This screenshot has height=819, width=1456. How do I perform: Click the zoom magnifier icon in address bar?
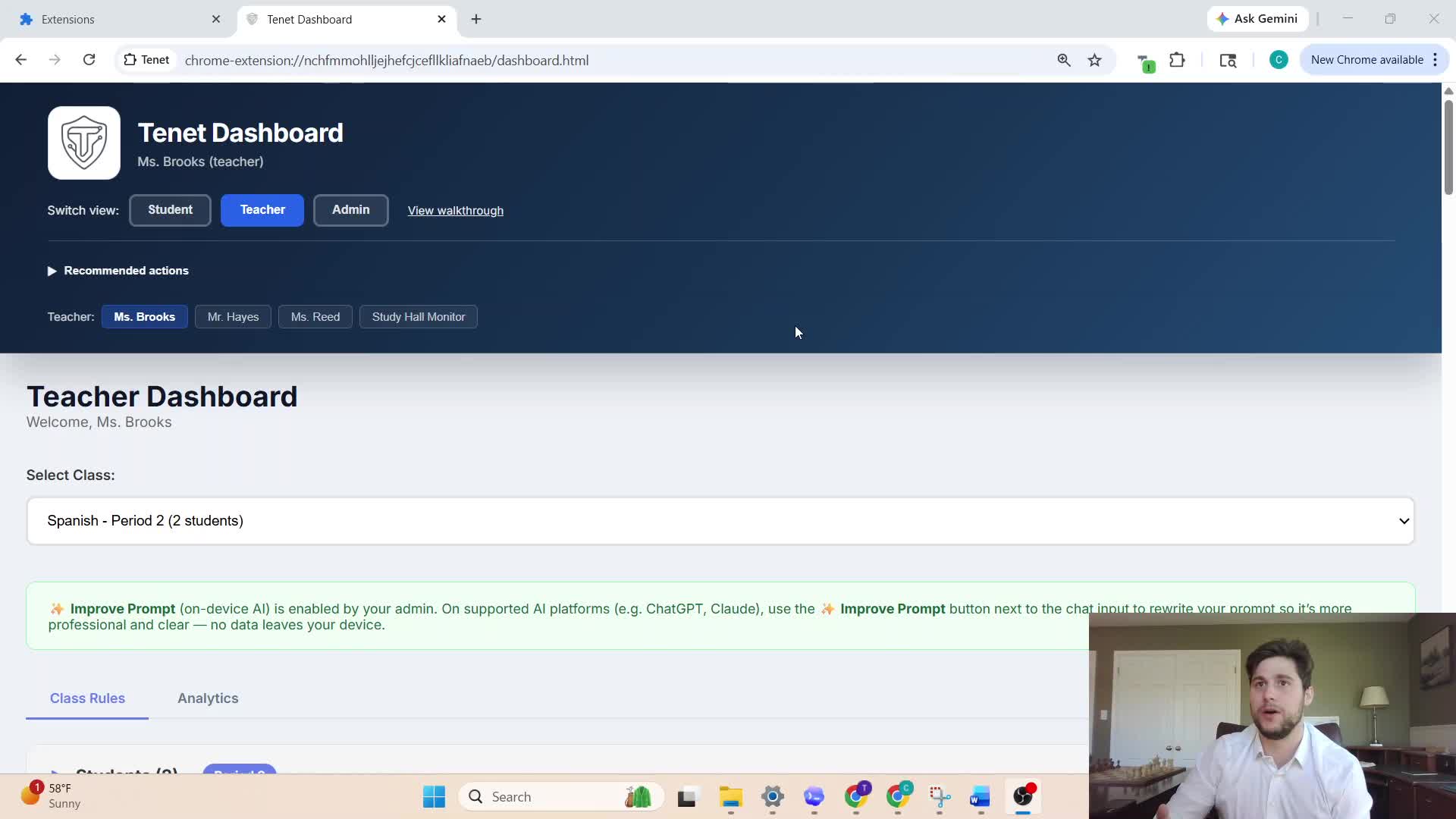click(1064, 60)
